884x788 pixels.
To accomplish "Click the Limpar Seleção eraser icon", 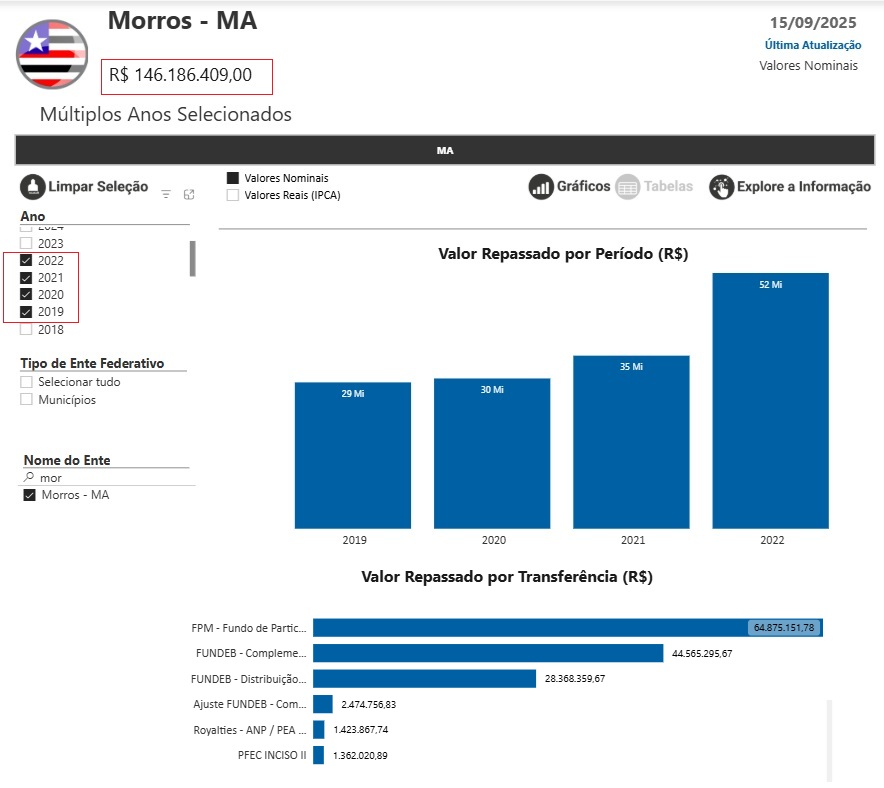I will [33, 187].
